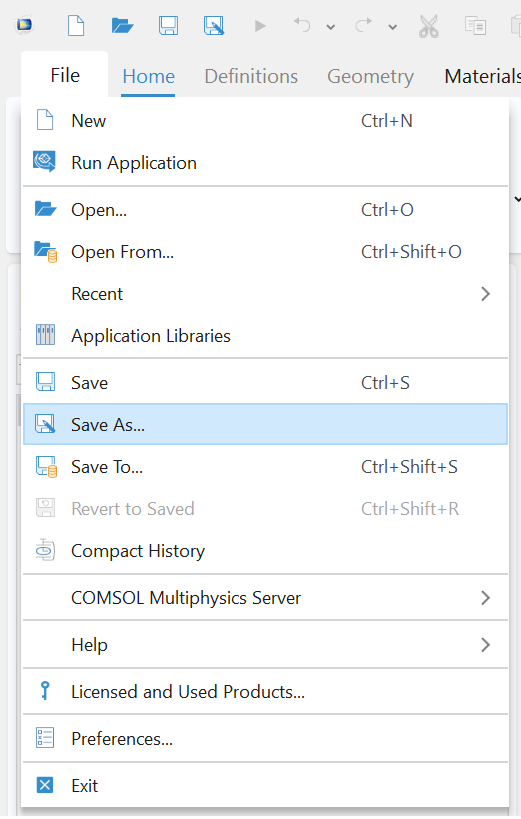
Task: Choose Save To... from the menu
Action: (265, 466)
